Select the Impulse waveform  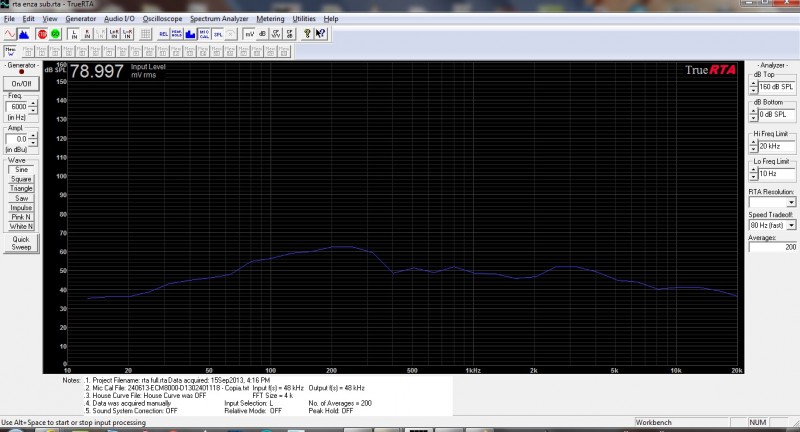[x=21, y=208]
